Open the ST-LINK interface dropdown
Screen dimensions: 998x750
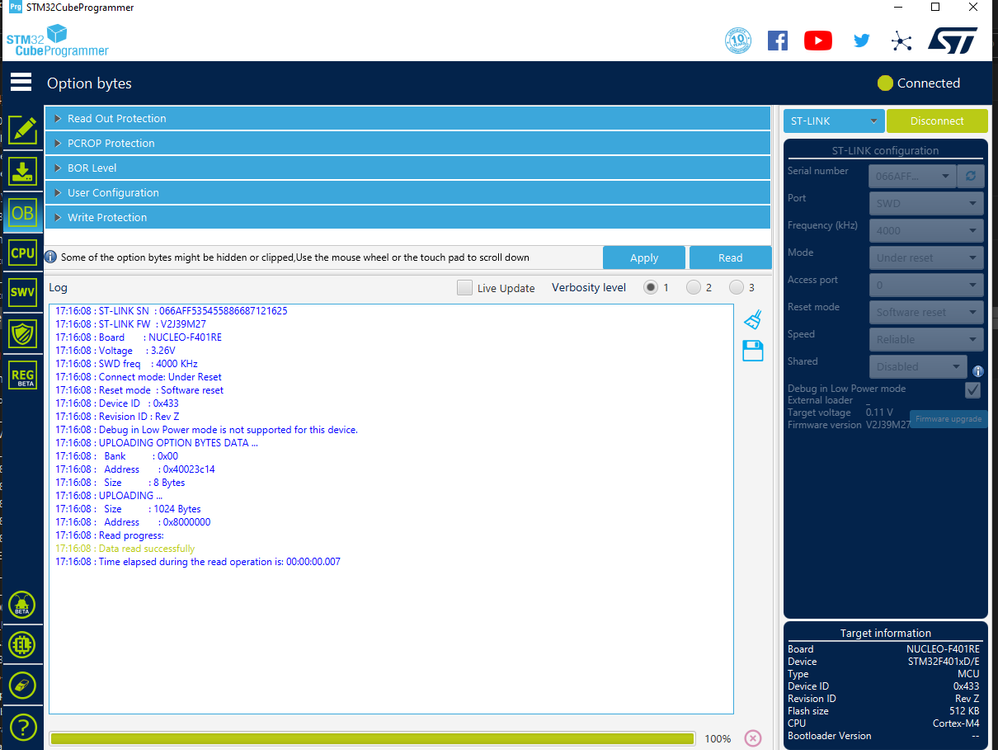(833, 121)
